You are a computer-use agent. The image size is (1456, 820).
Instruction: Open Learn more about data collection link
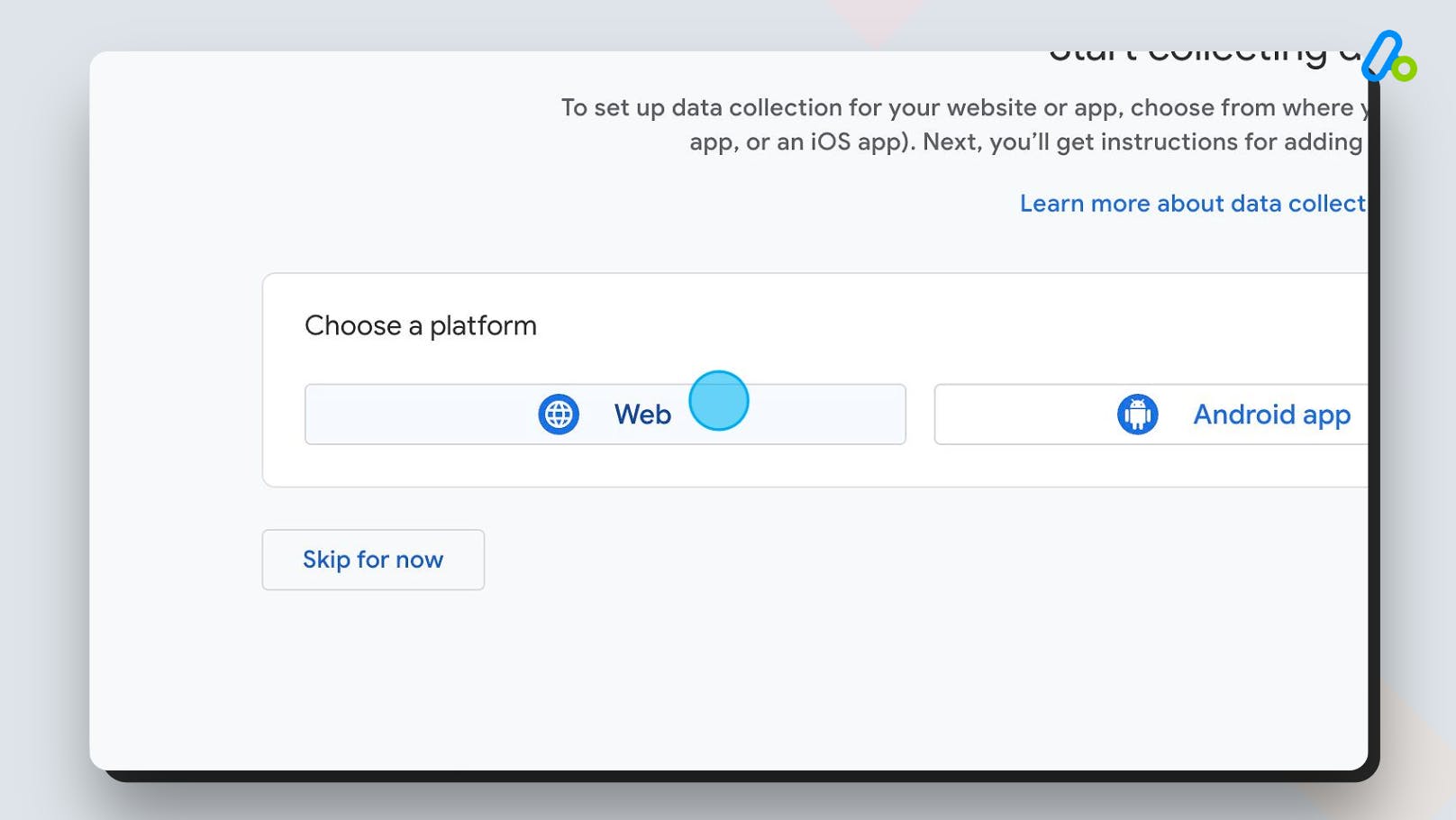coord(1193,204)
